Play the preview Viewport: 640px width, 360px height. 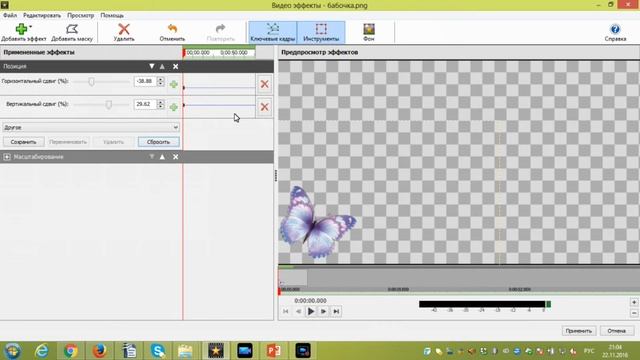(x=311, y=311)
